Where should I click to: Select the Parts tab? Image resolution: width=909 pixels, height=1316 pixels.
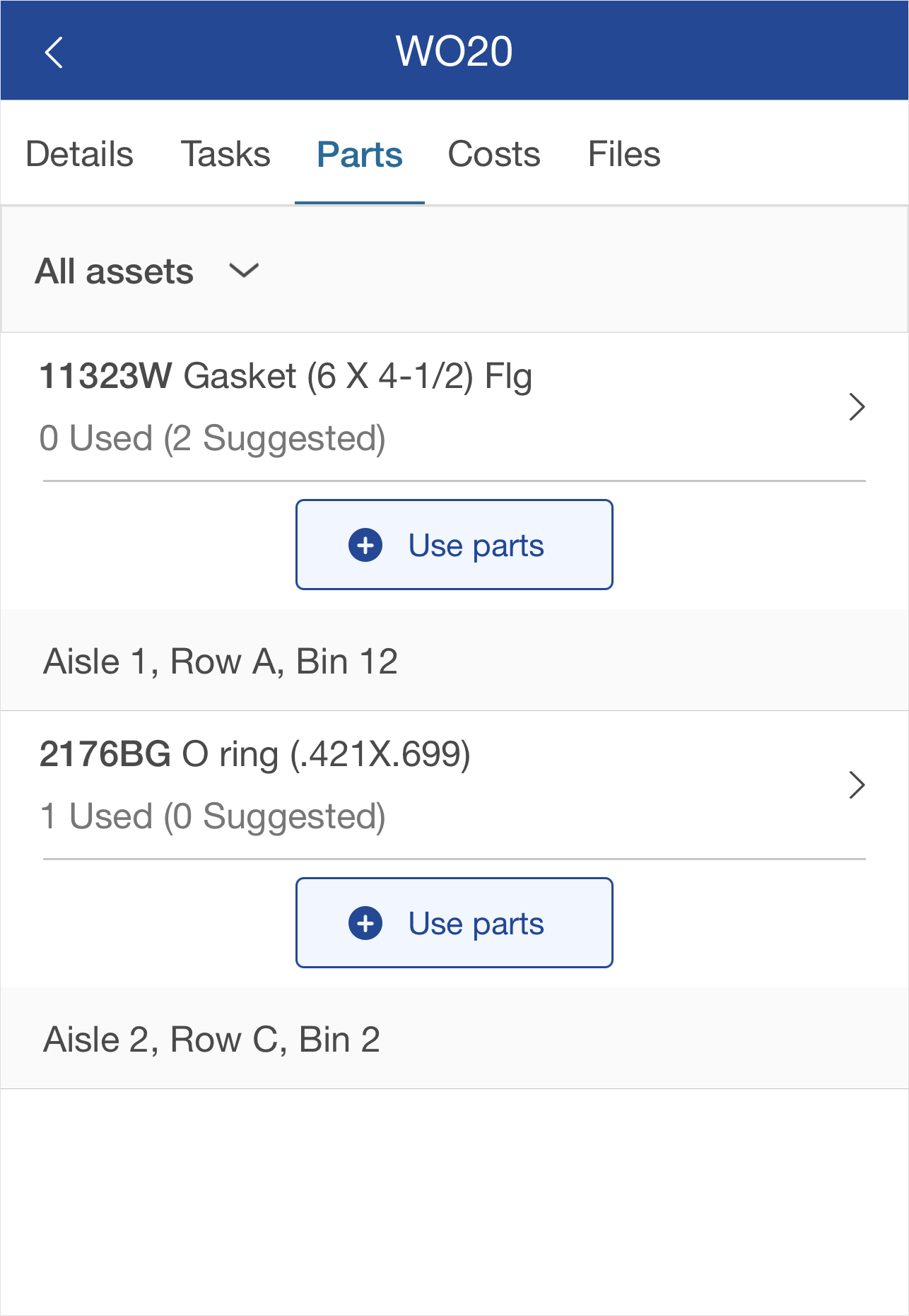click(x=360, y=154)
